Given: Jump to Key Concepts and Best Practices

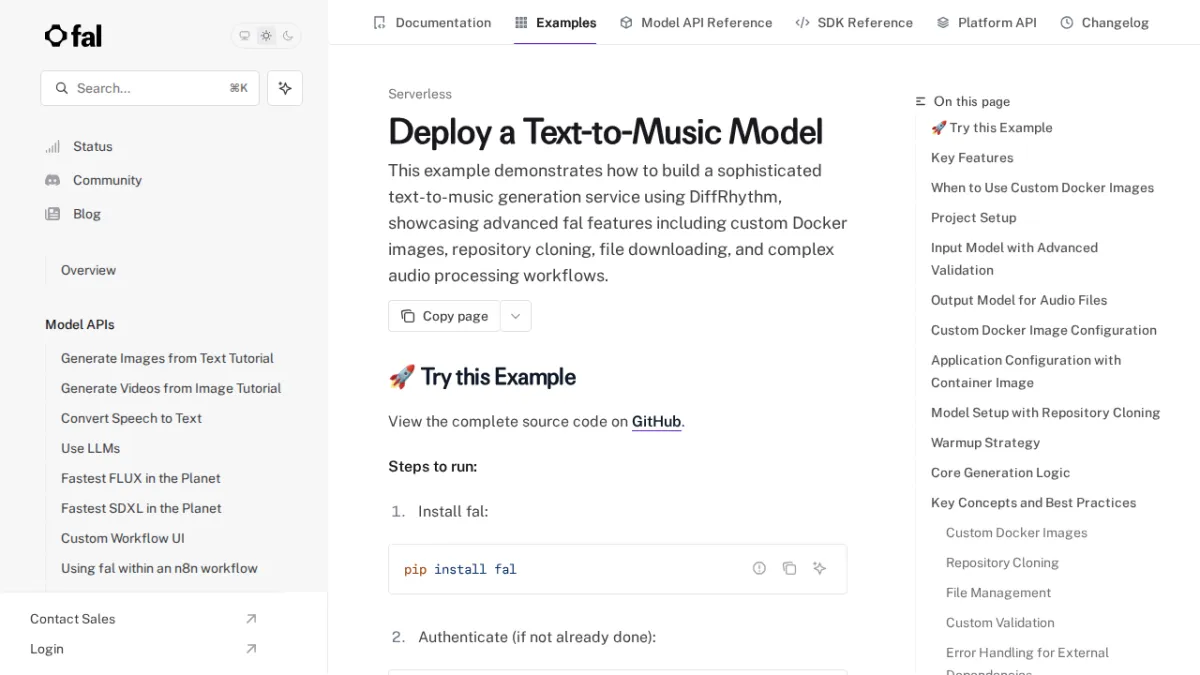Looking at the screenshot, I should tap(1033, 502).
